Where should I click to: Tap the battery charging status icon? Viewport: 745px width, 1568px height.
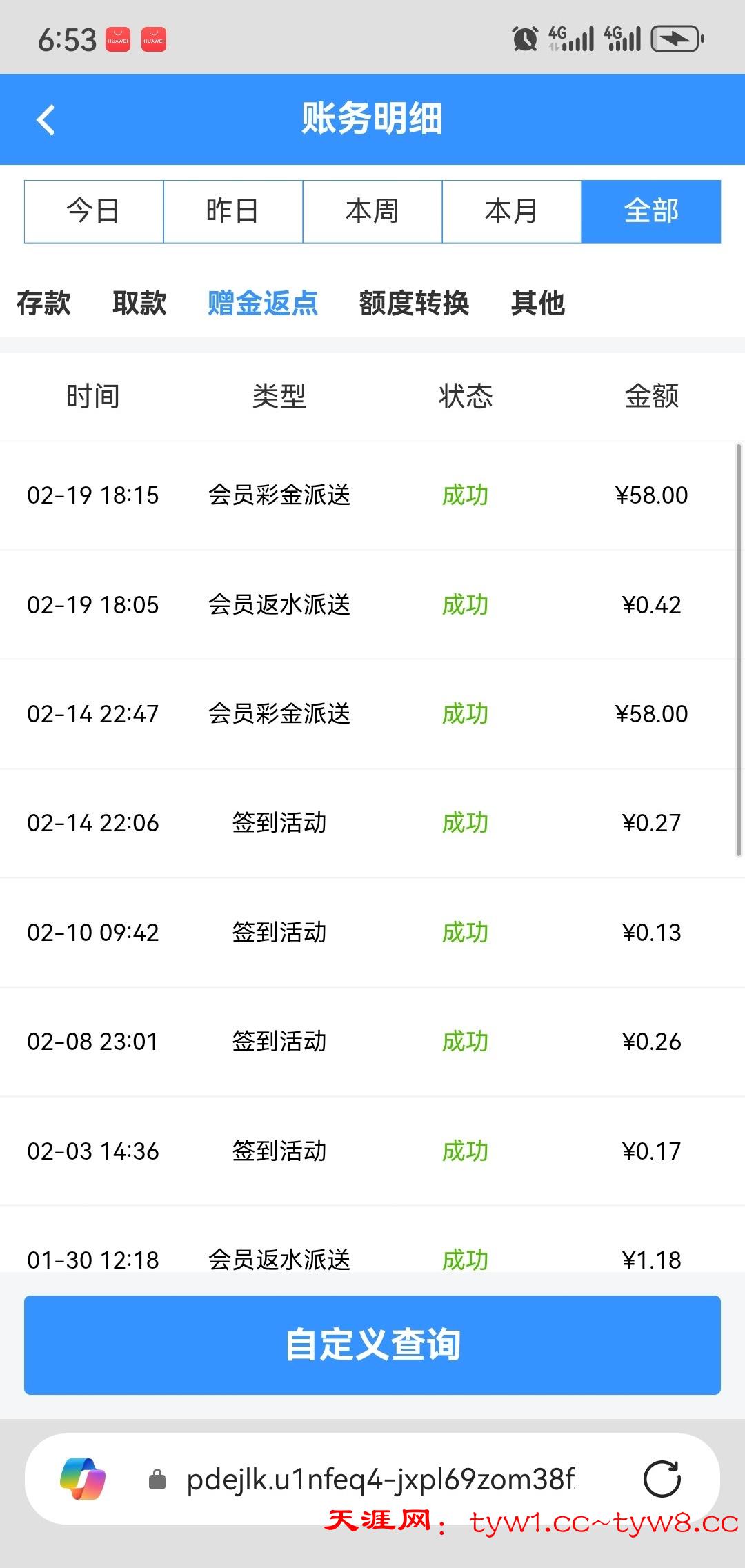click(677, 39)
